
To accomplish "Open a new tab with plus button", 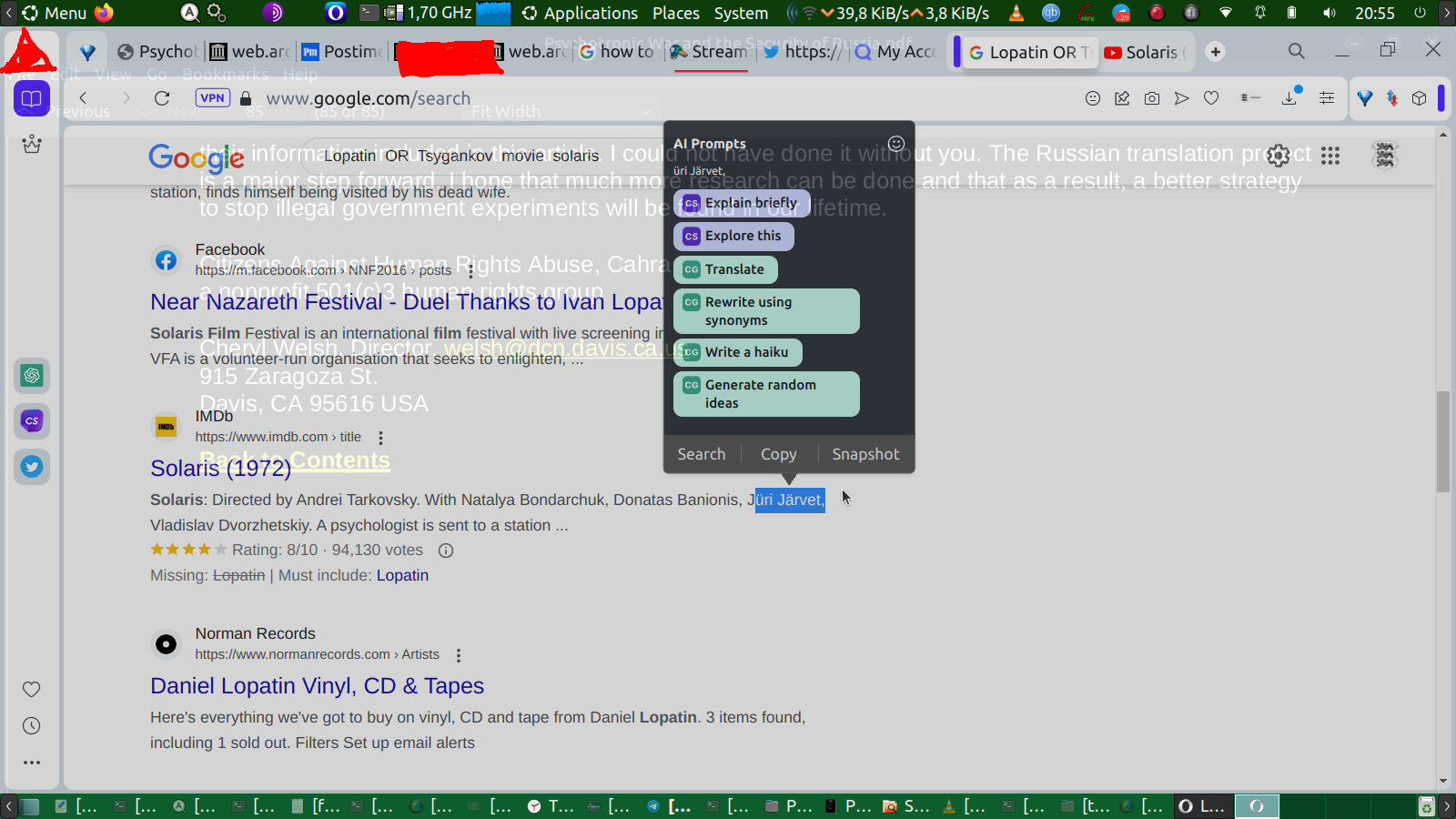I will point(1216,52).
